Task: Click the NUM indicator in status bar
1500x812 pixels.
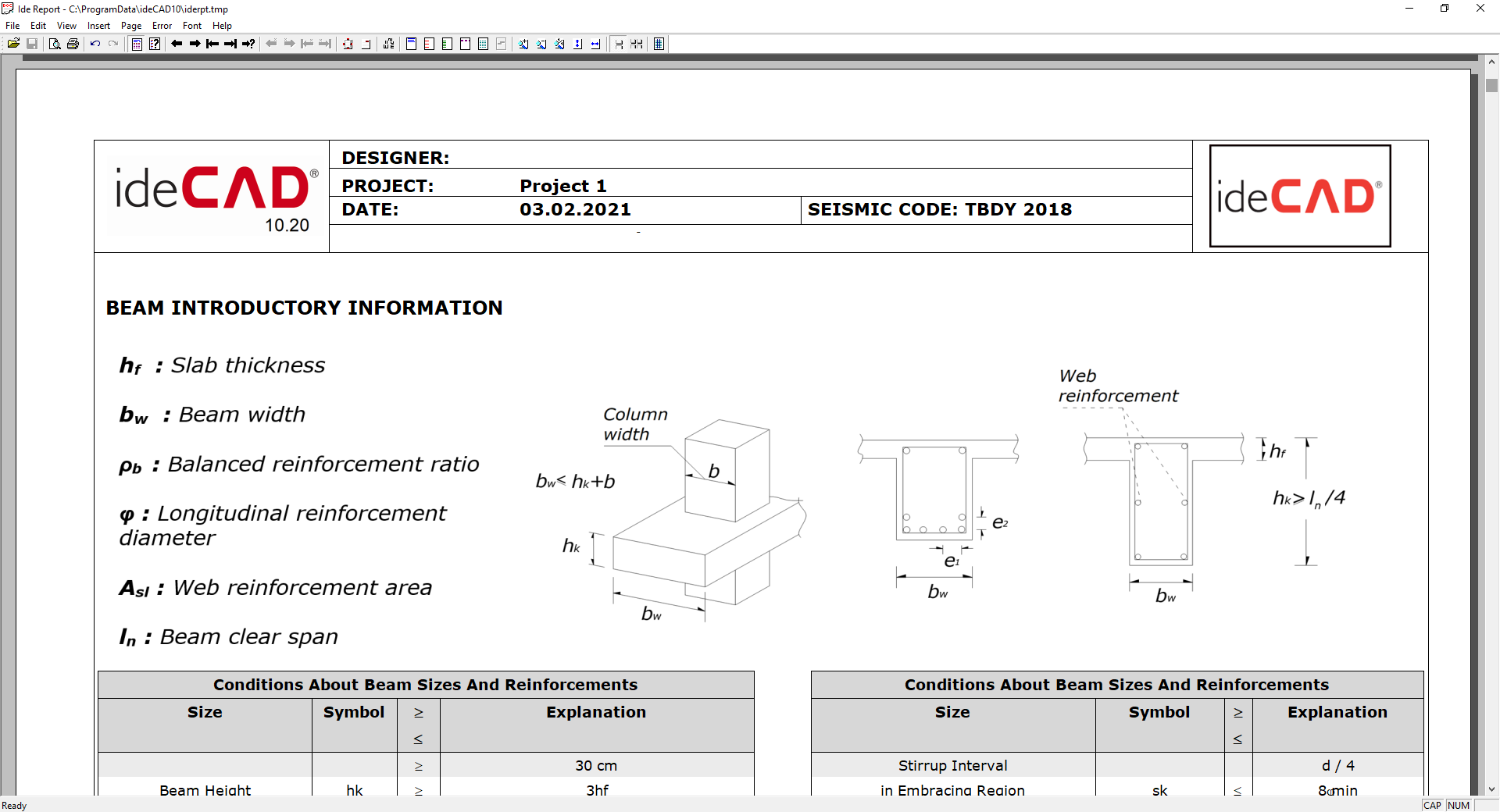Action: coord(1459,806)
